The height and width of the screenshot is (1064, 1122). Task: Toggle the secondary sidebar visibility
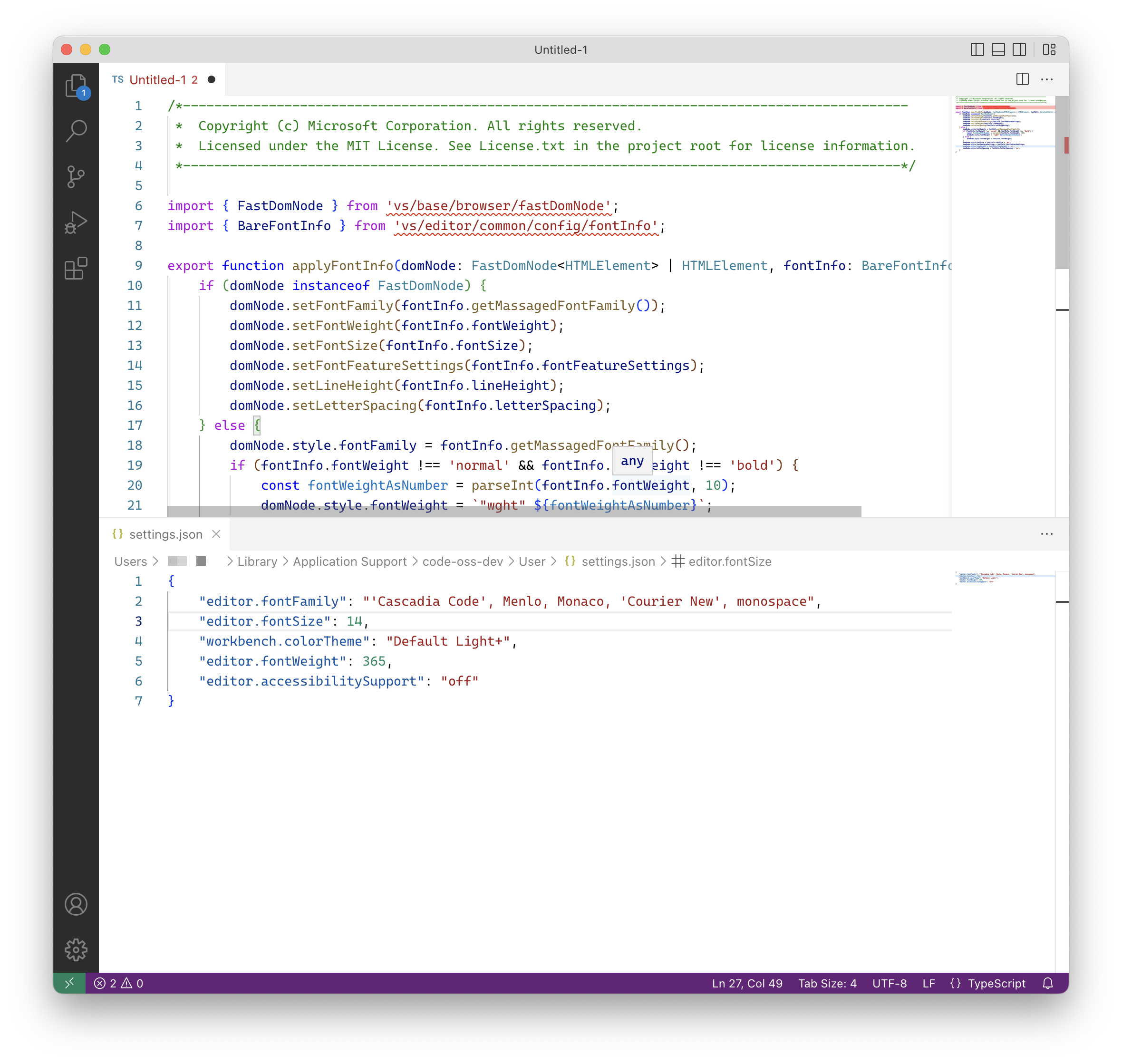click(1019, 49)
